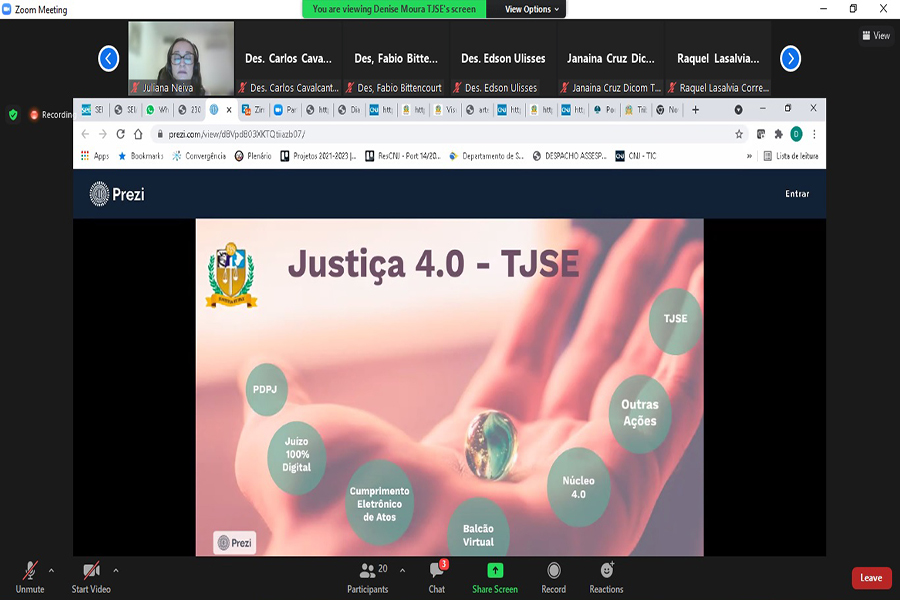This screenshot has width=900, height=600.
Task: Expand video options caret beside Start Video
Action: tap(116, 570)
